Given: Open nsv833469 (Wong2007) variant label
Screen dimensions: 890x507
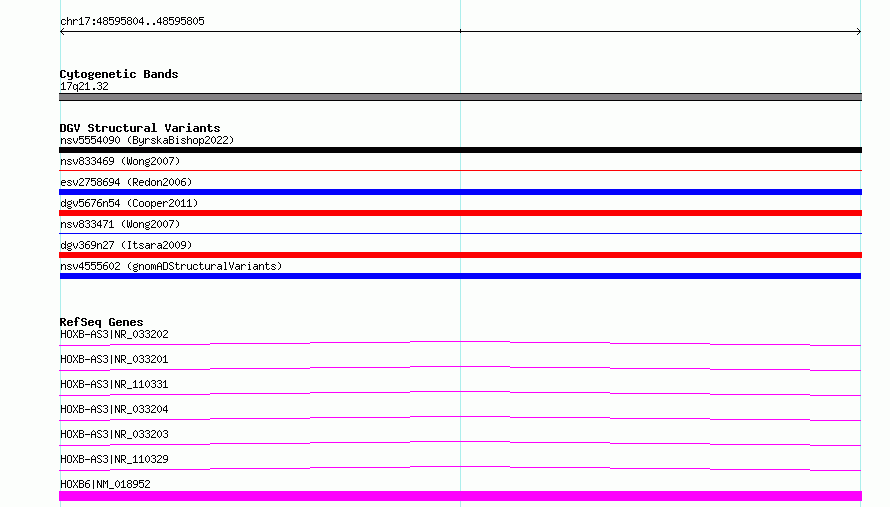Looking at the screenshot, I should (x=120, y=161).
